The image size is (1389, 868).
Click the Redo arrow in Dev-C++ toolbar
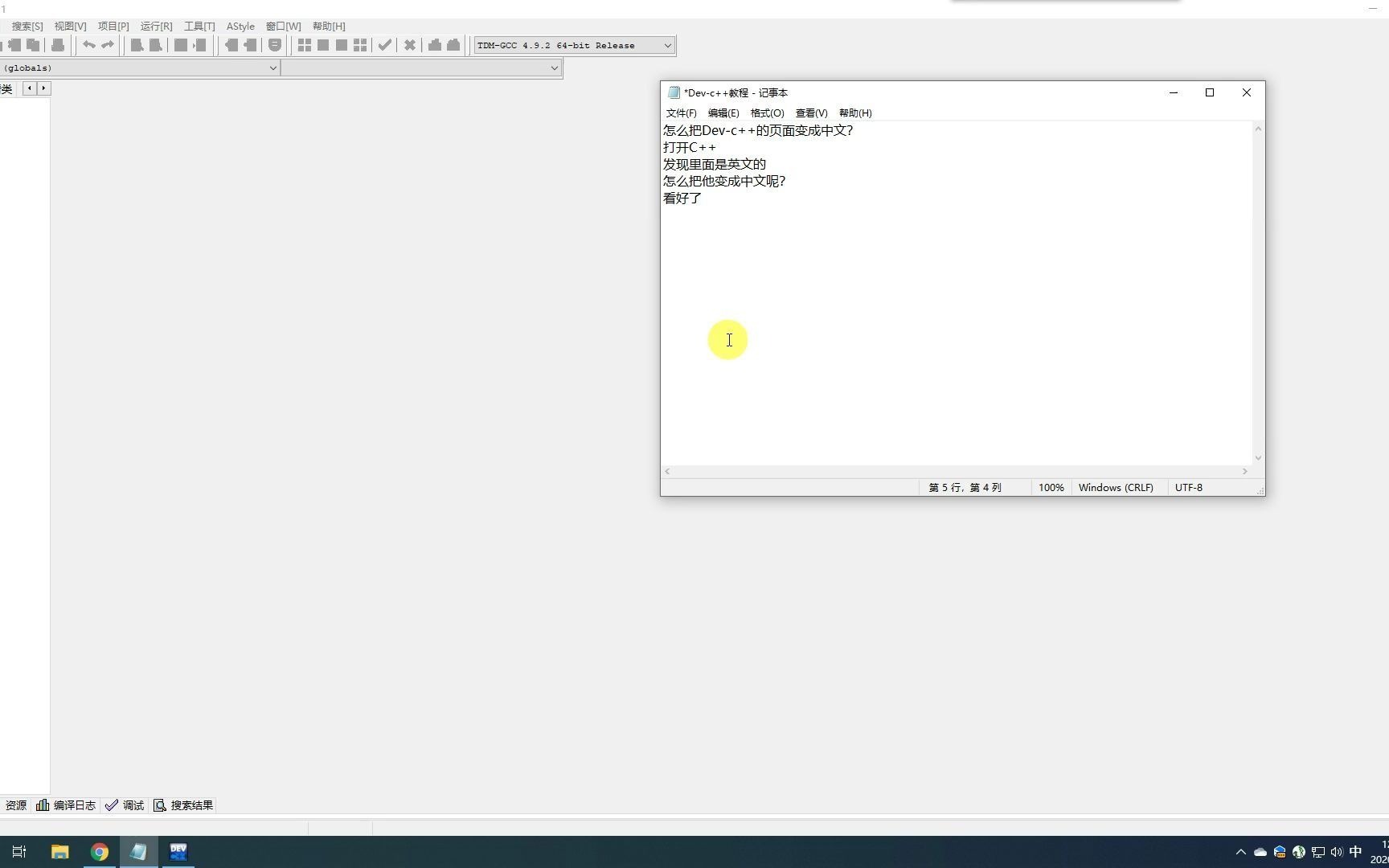pos(108,45)
